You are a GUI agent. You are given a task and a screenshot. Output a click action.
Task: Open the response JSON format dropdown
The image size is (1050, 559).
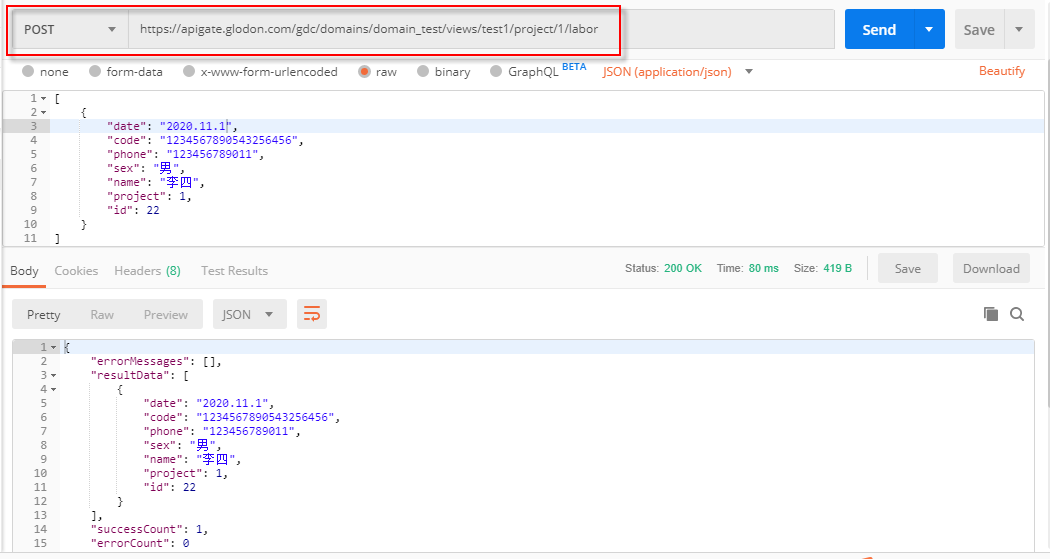249,314
